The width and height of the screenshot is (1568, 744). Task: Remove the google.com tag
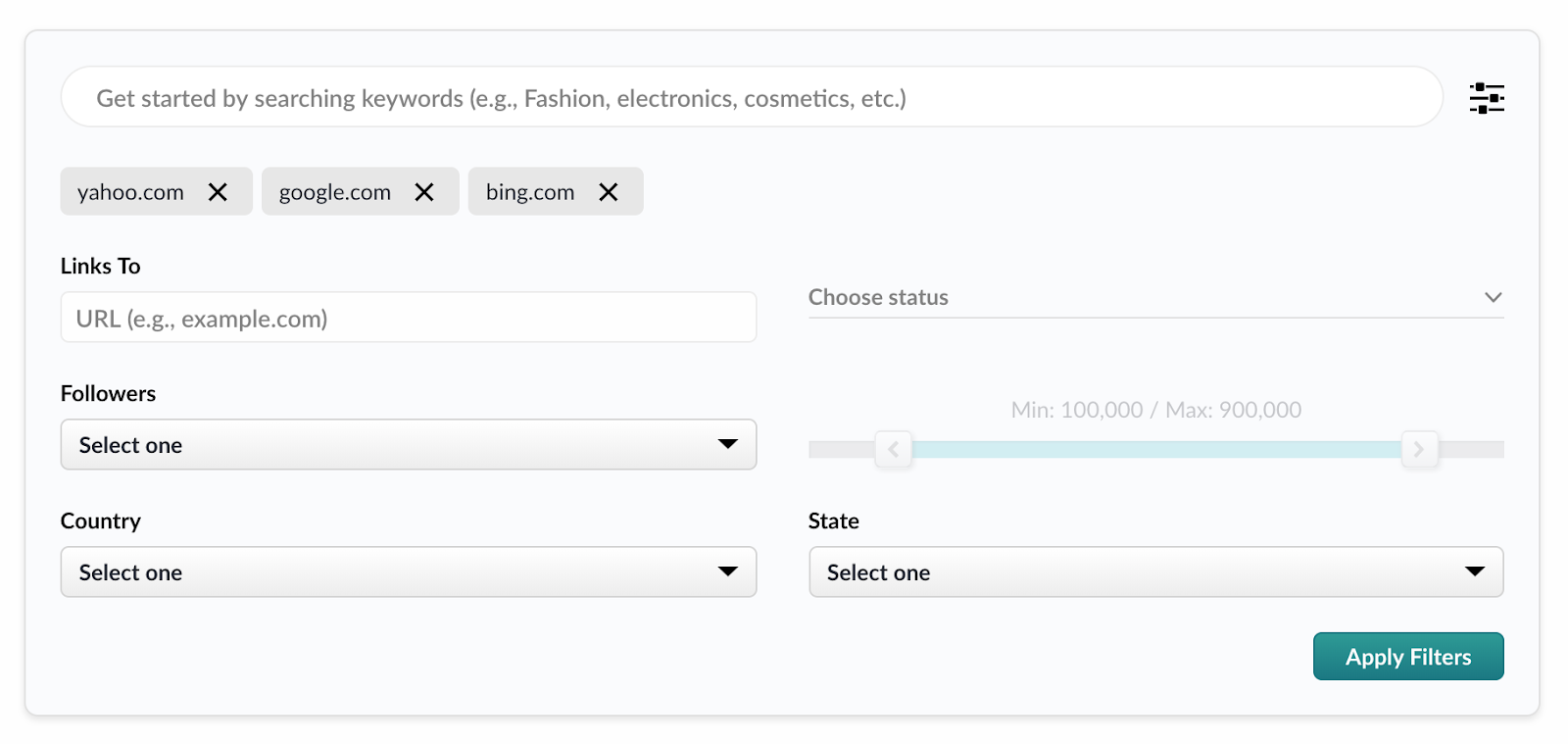(x=424, y=192)
